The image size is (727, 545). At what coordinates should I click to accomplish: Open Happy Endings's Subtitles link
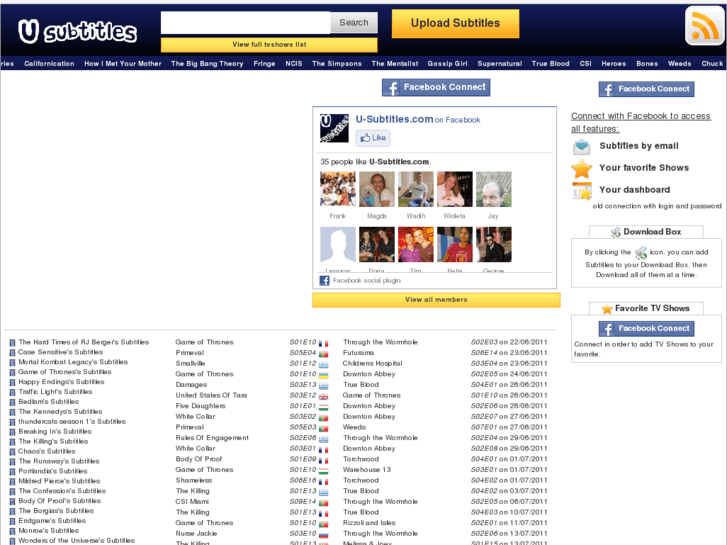(x=61, y=382)
